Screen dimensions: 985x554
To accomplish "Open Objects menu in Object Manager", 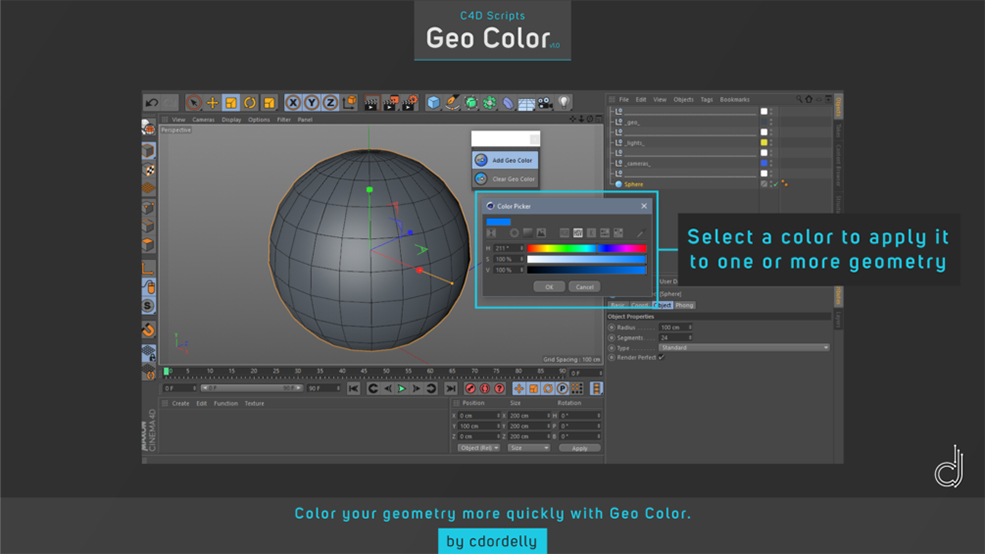I will coord(683,99).
